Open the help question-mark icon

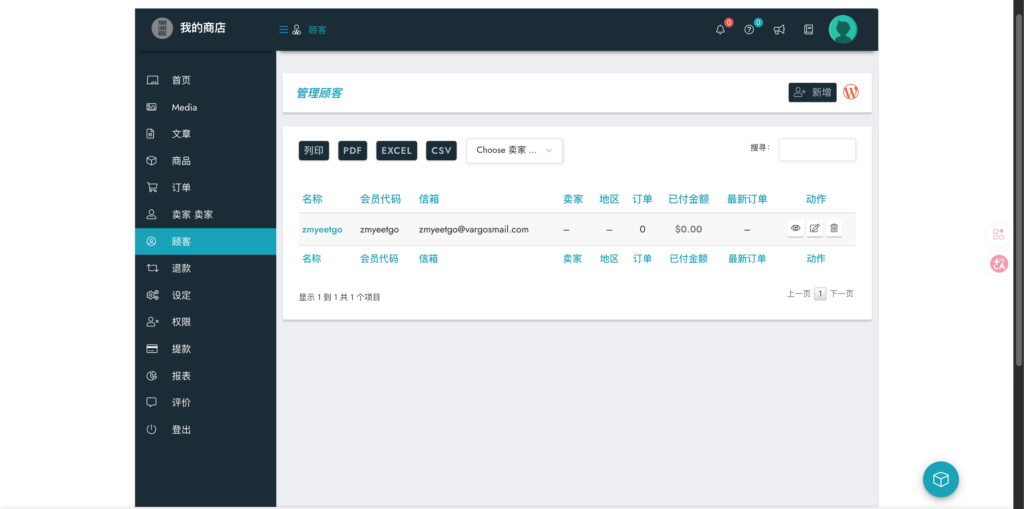(749, 29)
